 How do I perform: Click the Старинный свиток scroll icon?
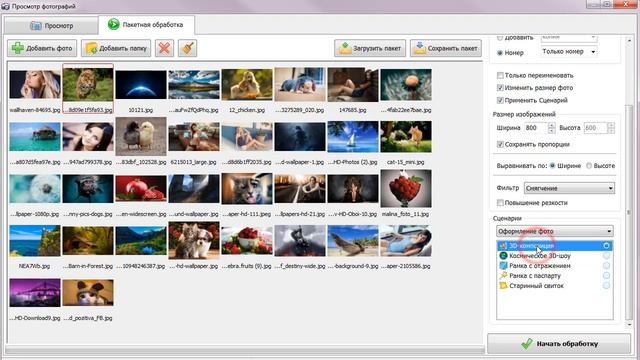503,286
